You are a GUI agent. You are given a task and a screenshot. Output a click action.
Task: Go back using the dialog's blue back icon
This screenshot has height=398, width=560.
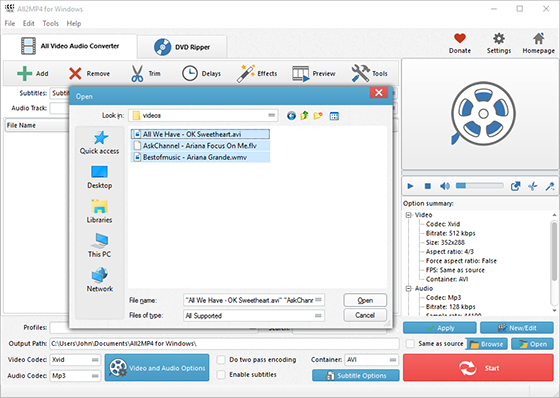[291, 116]
